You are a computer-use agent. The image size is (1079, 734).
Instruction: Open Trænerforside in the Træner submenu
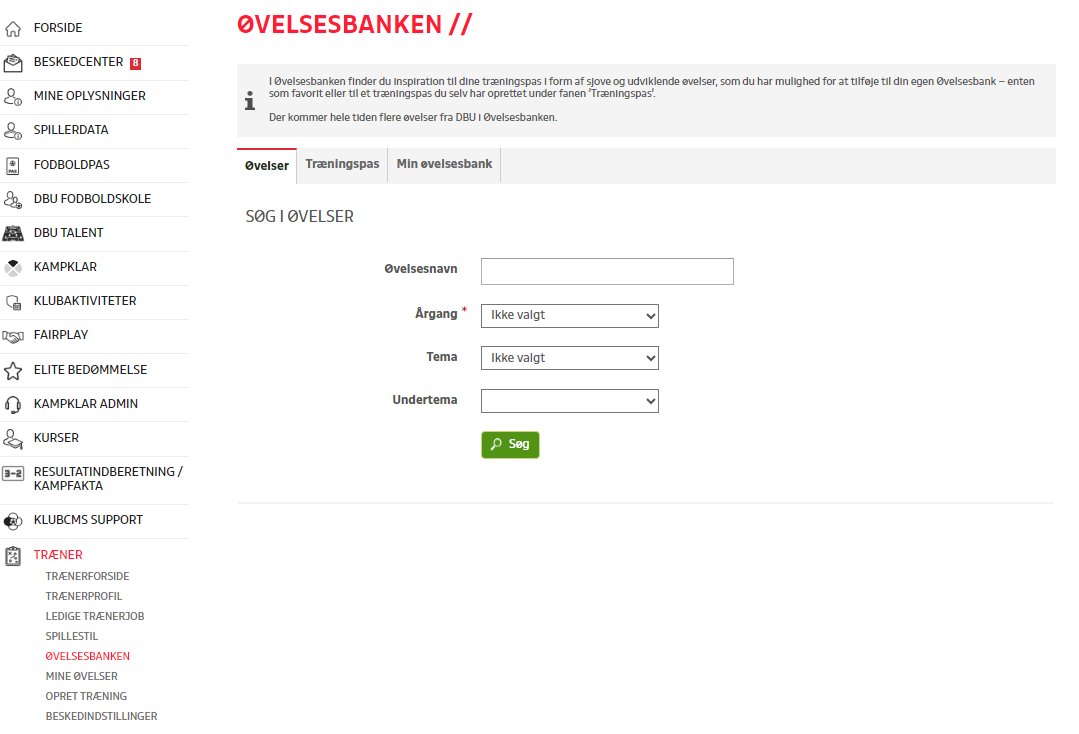coord(87,576)
